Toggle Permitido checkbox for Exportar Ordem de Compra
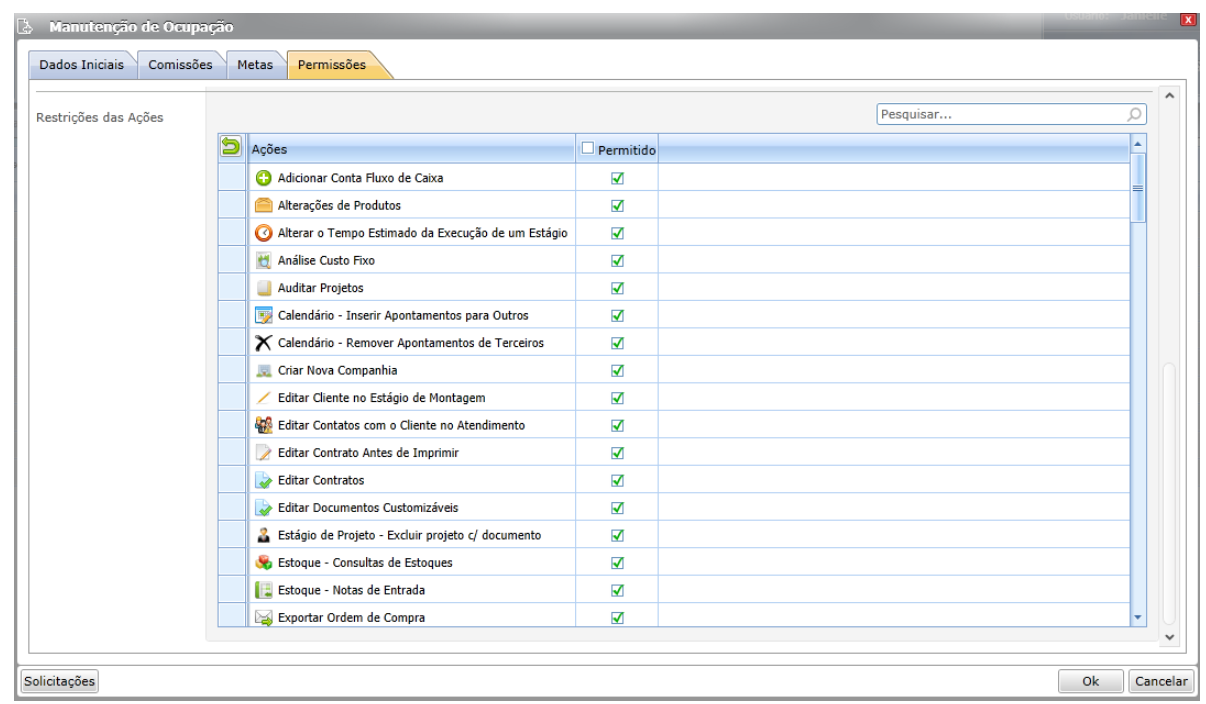Viewport: 1206px width, 704px height. 617,618
